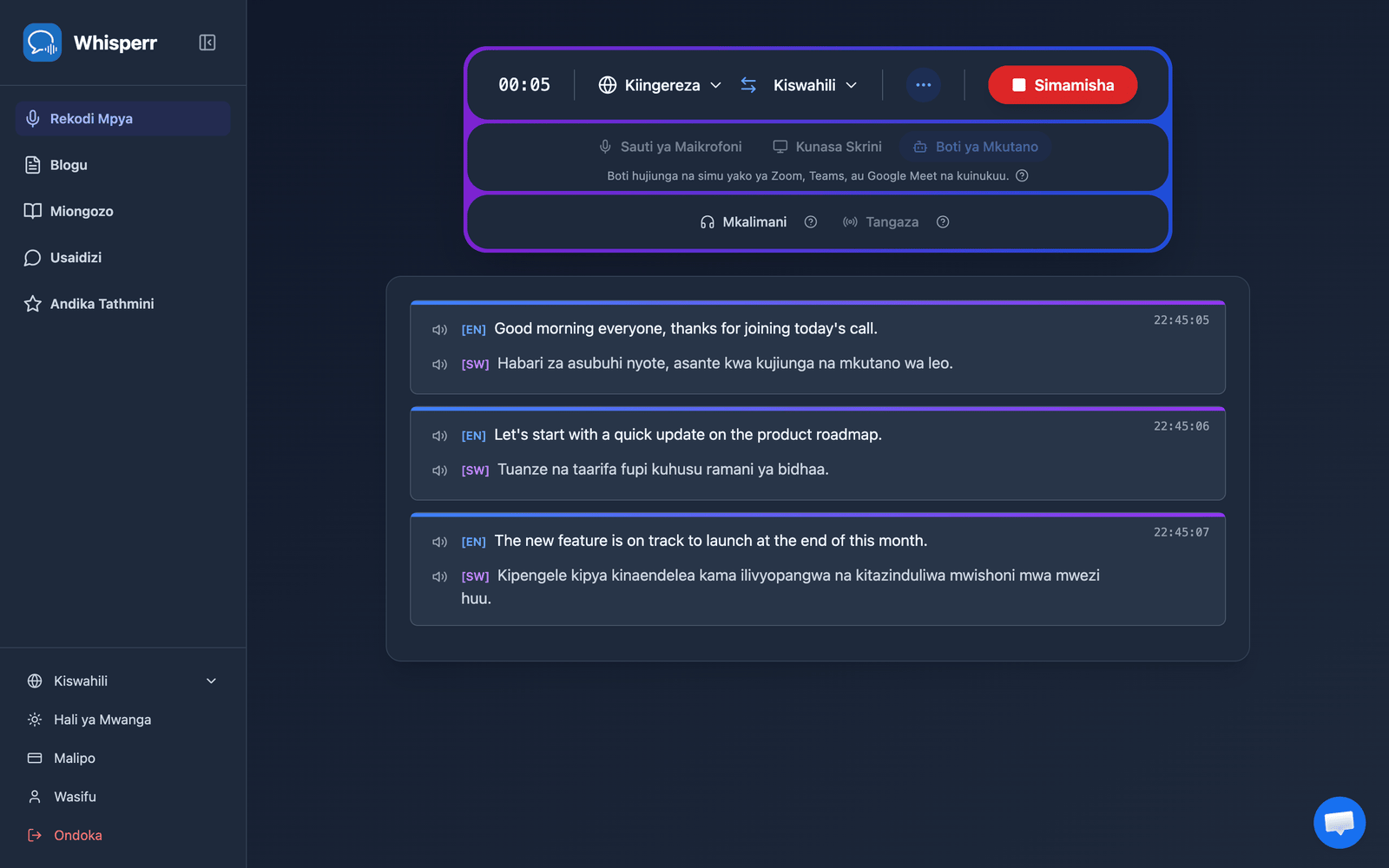Open Kiingereza source language dropdown

click(x=661, y=85)
